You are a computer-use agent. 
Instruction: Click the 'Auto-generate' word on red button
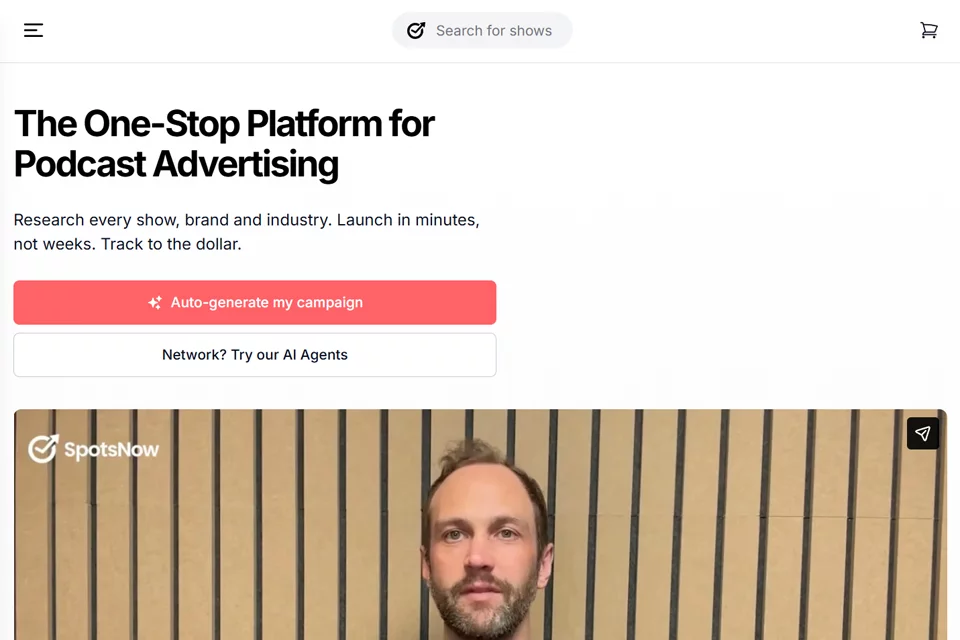pos(219,303)
